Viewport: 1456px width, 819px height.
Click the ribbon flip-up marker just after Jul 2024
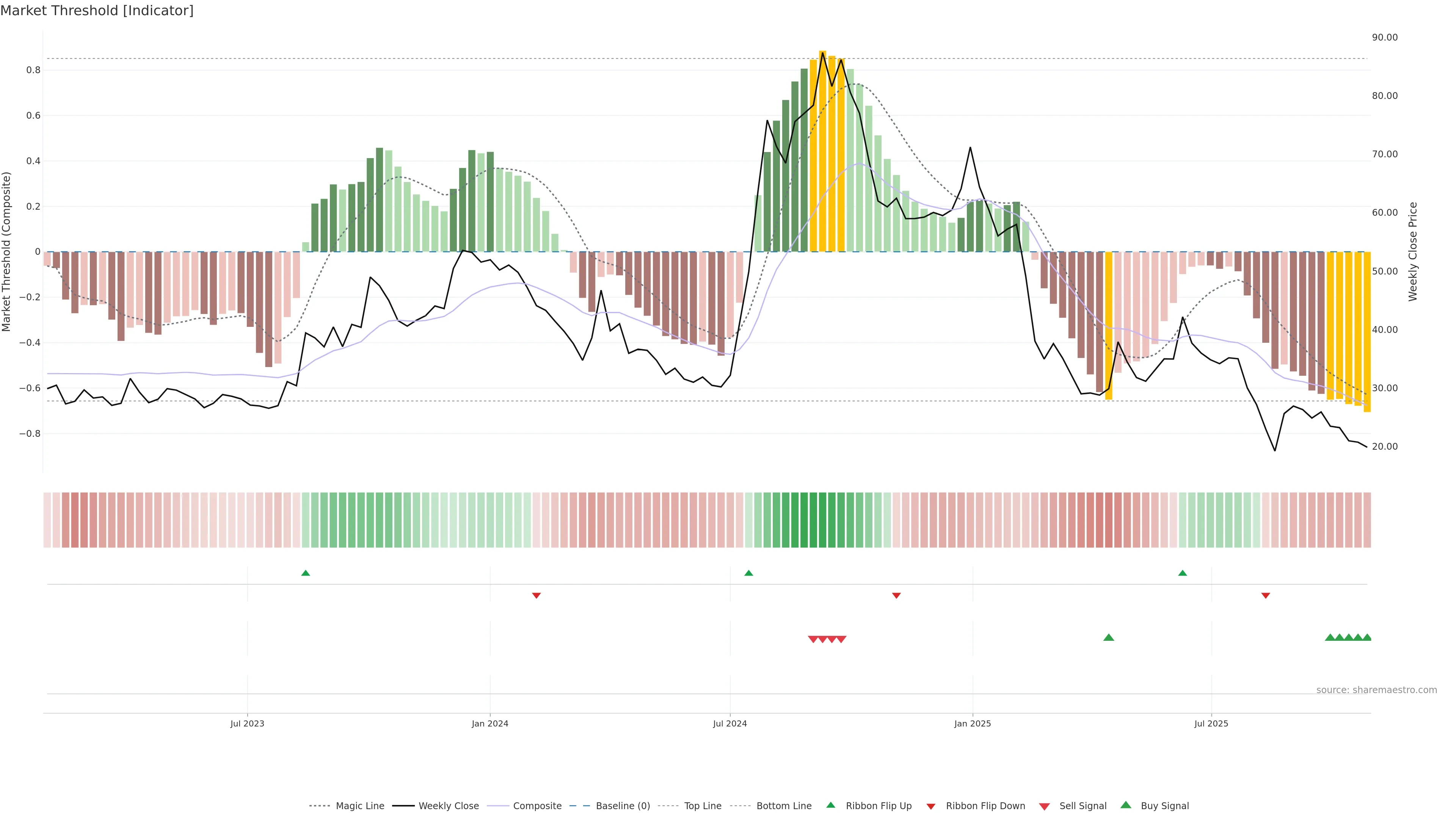[x=749, y=573]
